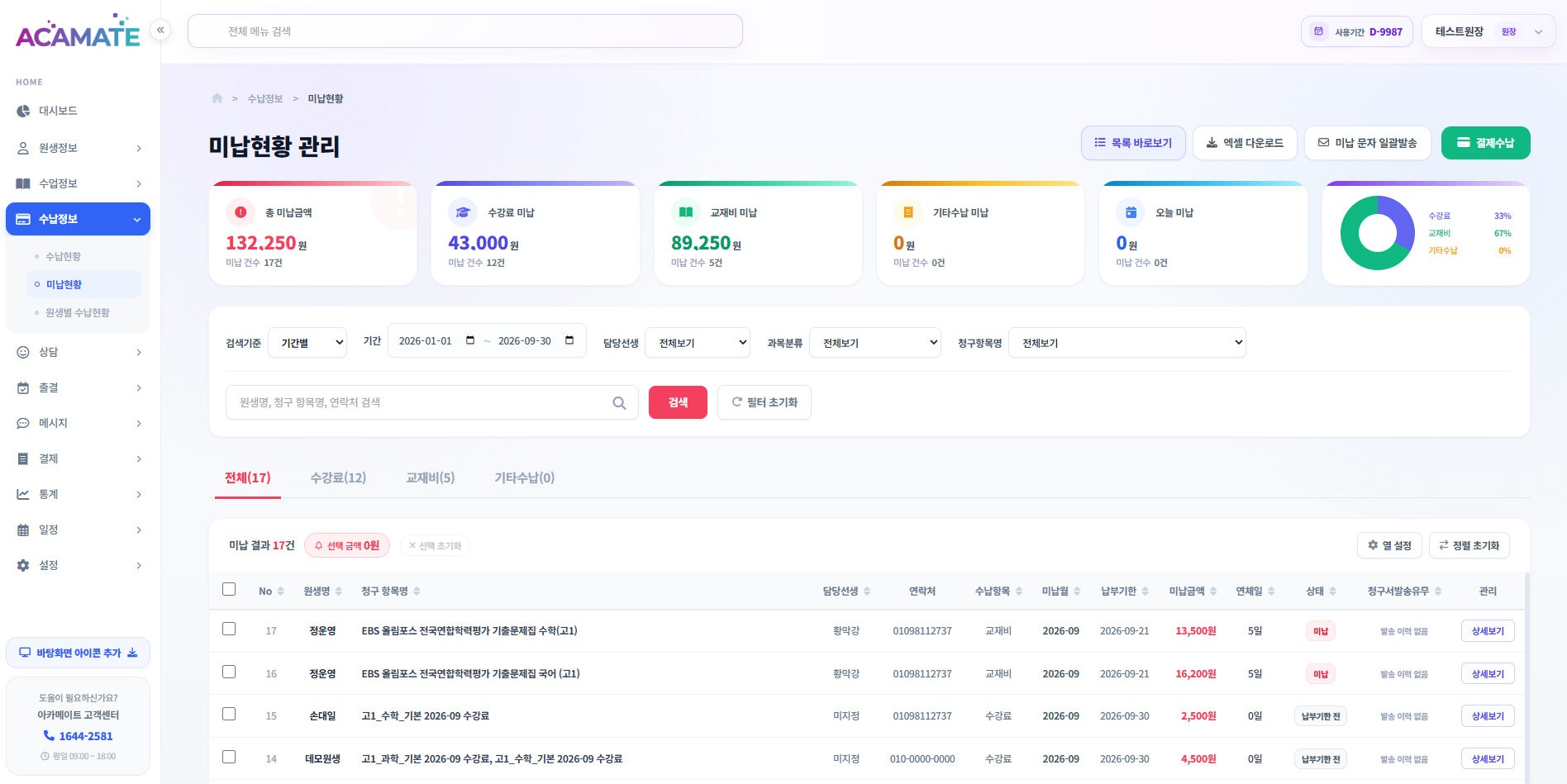Image resolution: width=1567 pixels, height=784 pixels.
Task: Click the 출결 calendar-check icon
Action: tap(23, 387)
